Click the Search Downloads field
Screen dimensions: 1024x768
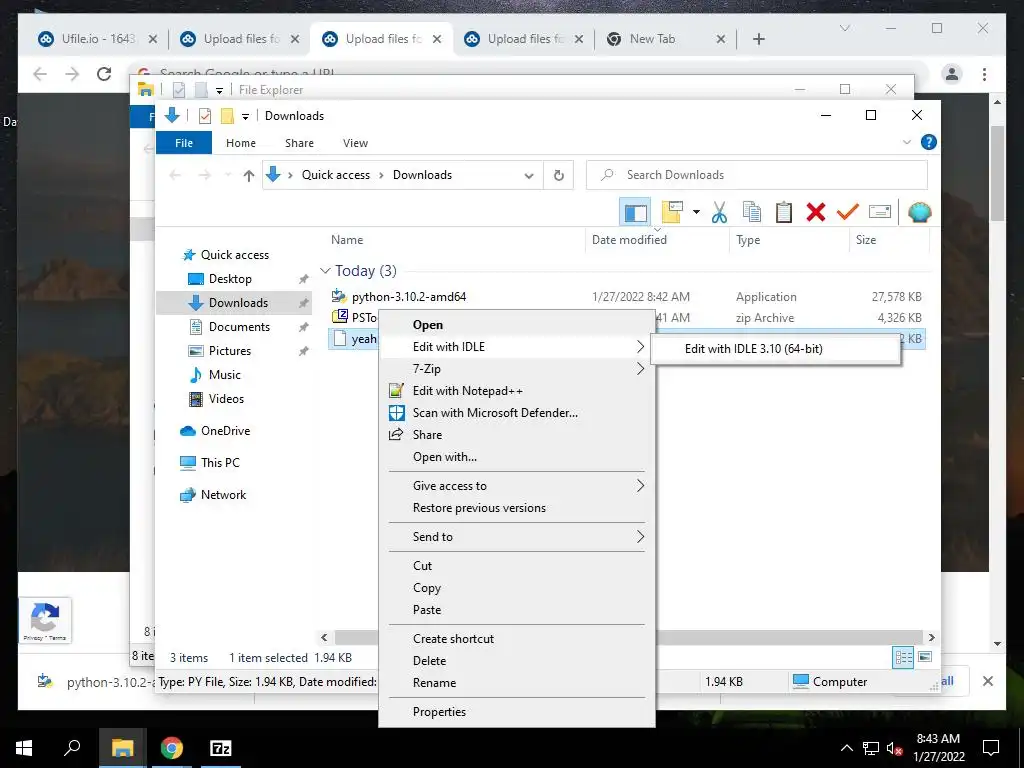coord(757,175)
